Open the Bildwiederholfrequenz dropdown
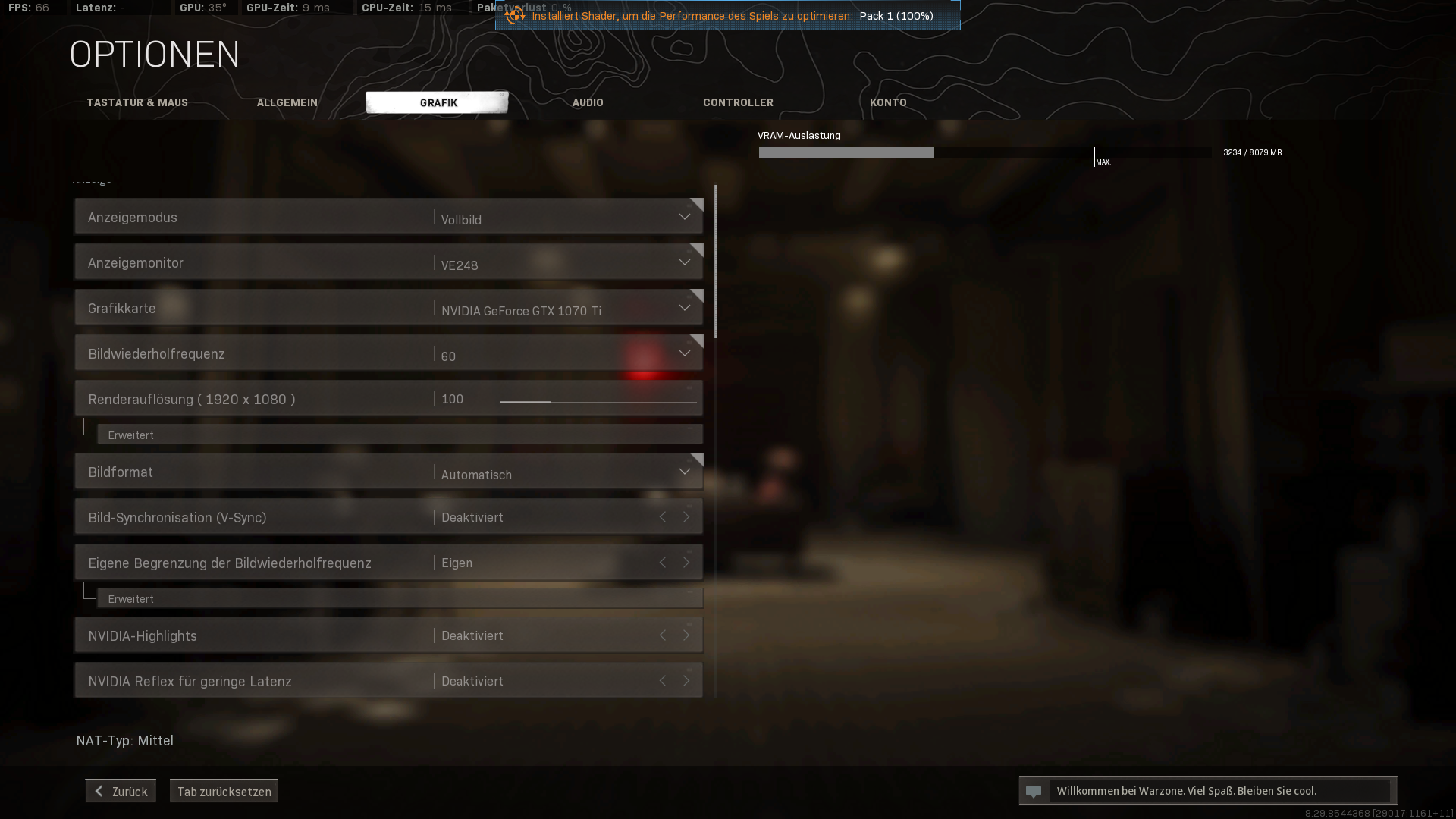Image resolution: width=1456 pixels, height=819 pixels. pyautogui.click(x=685, y=353)
